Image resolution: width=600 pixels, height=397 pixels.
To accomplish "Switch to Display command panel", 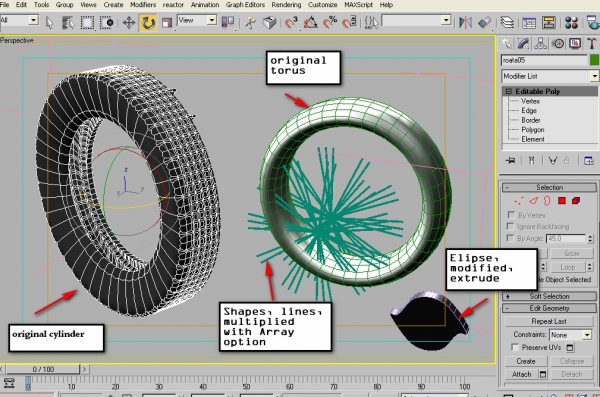I will 575,44.
